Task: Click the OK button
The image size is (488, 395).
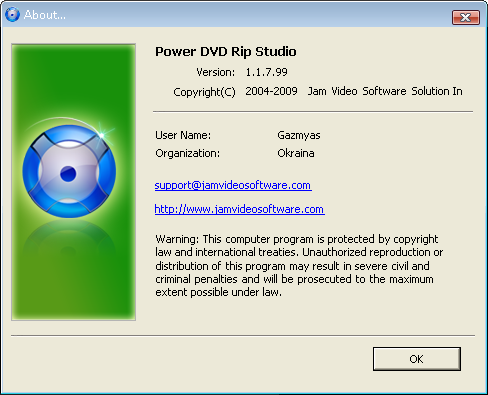Action: pyautogui.click(x=417, y=359)
